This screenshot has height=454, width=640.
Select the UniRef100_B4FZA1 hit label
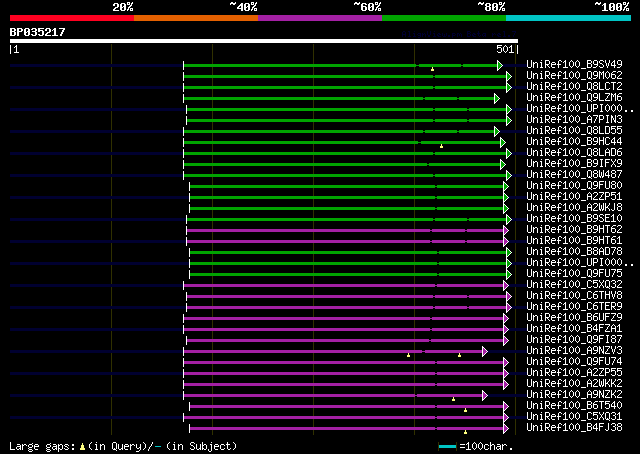(574, 329)
